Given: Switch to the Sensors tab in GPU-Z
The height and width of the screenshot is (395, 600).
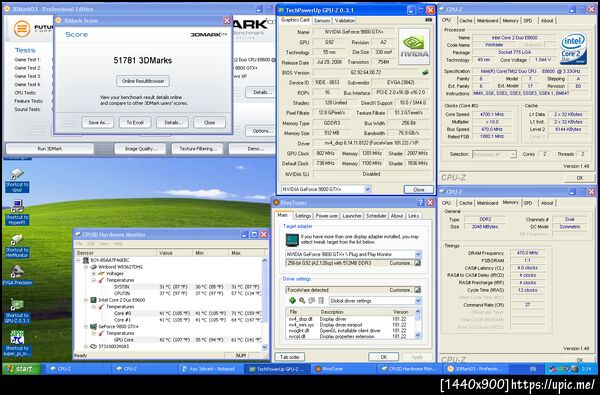Looking at the screenshot, I should (322, 21).
